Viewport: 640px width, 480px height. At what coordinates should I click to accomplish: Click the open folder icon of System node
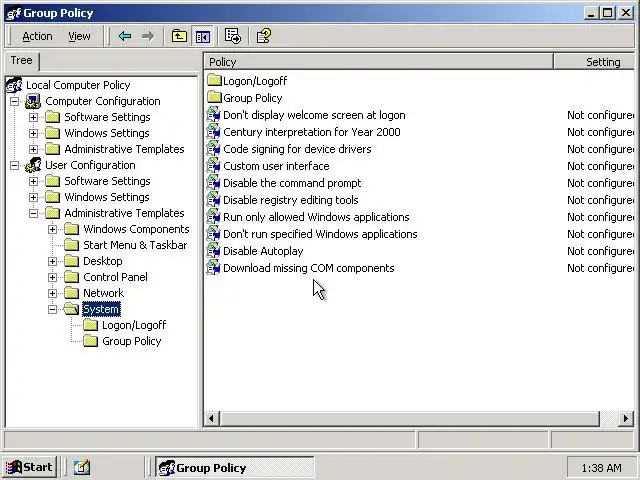tap(71, 309)
